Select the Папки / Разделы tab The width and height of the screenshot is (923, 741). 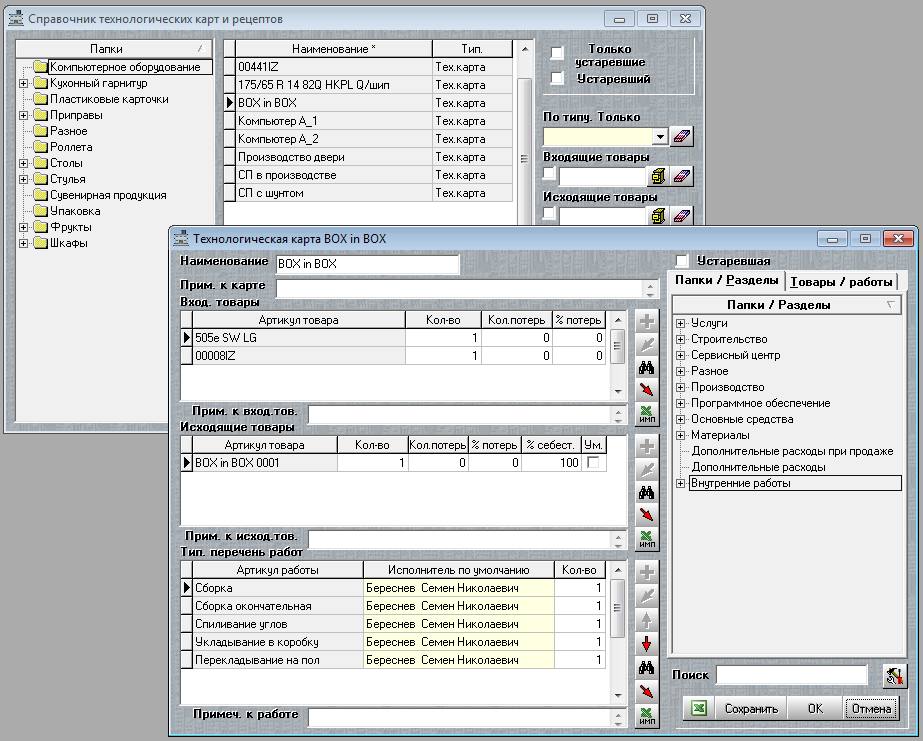(726, 280)
